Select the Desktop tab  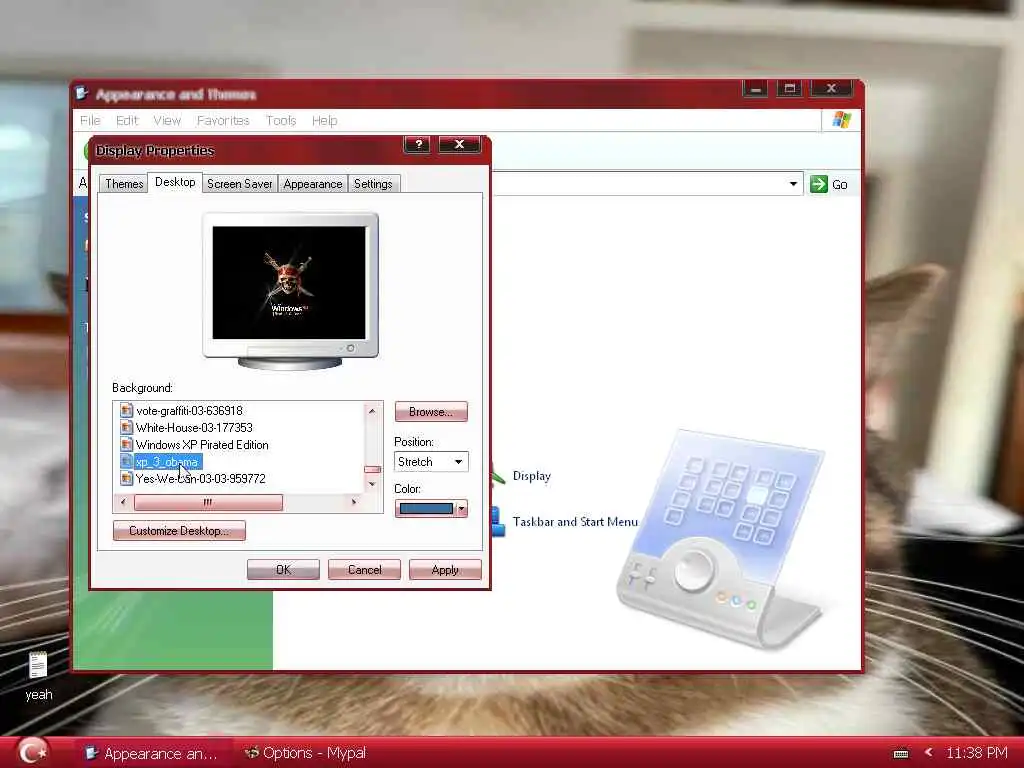click(174, 182)
